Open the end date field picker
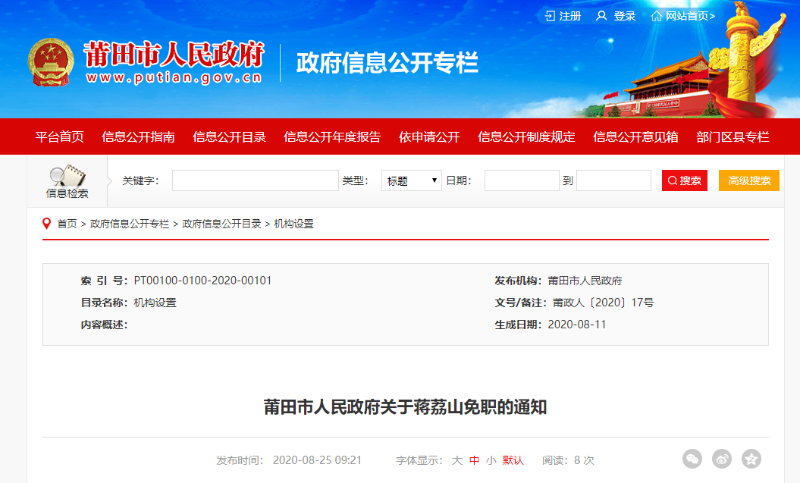Image resolution: width=800 pixels, height=483 pixels. point(613,181)
